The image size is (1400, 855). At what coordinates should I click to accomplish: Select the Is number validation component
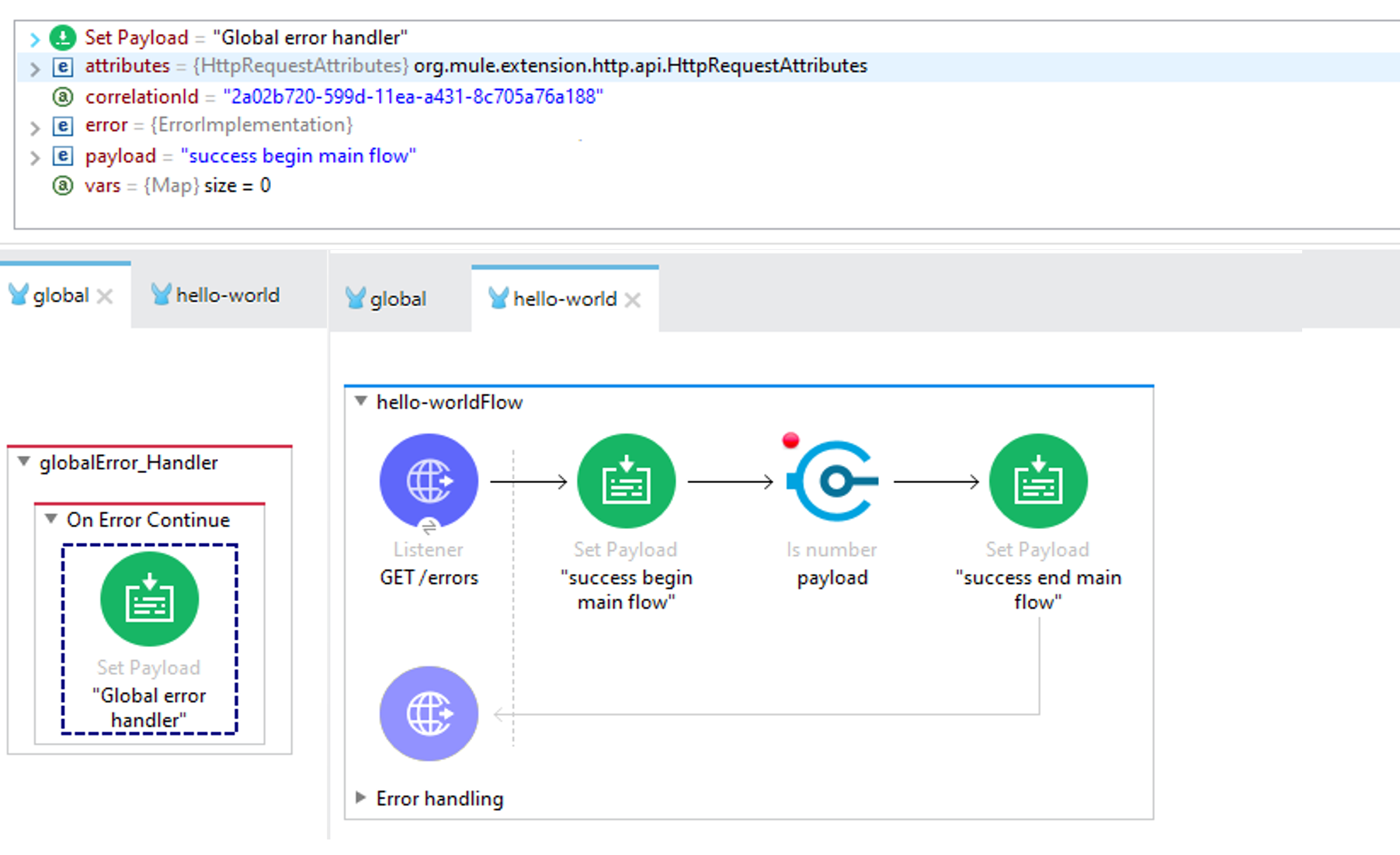tap(832, 481)
